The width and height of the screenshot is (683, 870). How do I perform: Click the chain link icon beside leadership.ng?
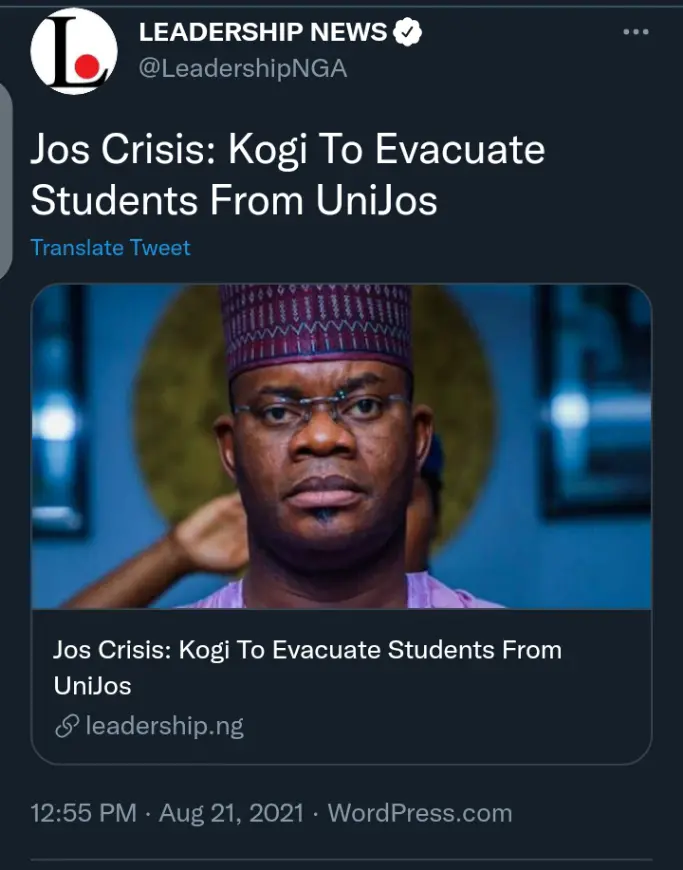click(67, 726)
